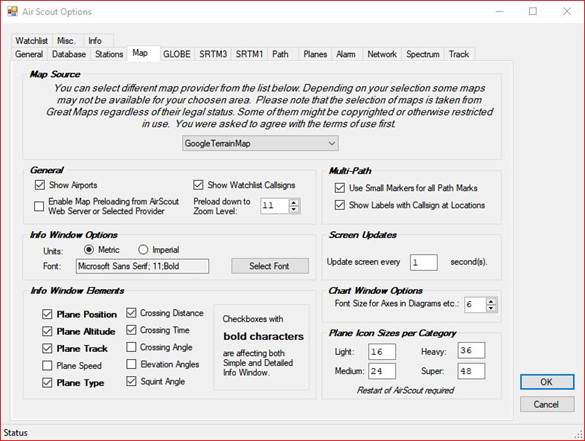Click the resize grip at window corner
Image resolution: width=585 pixels, height=441 pixels.
578,434
